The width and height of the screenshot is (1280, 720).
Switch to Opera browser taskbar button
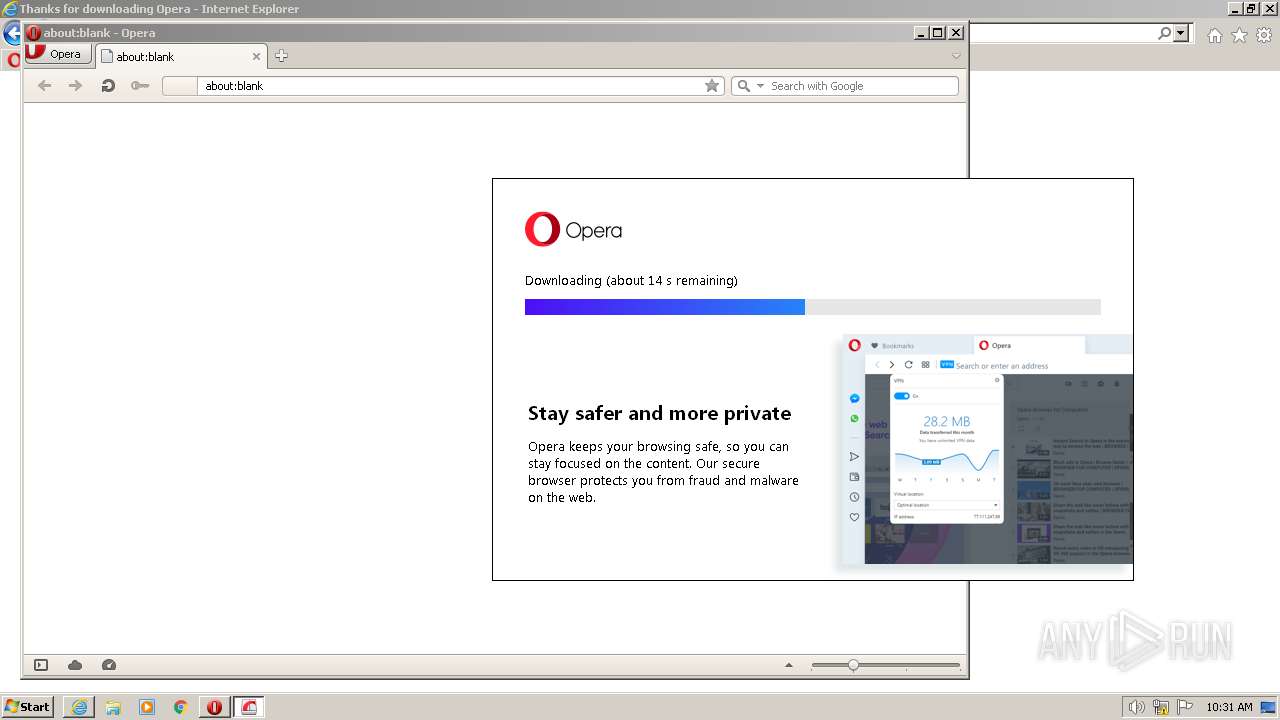(x=214, y=707)
